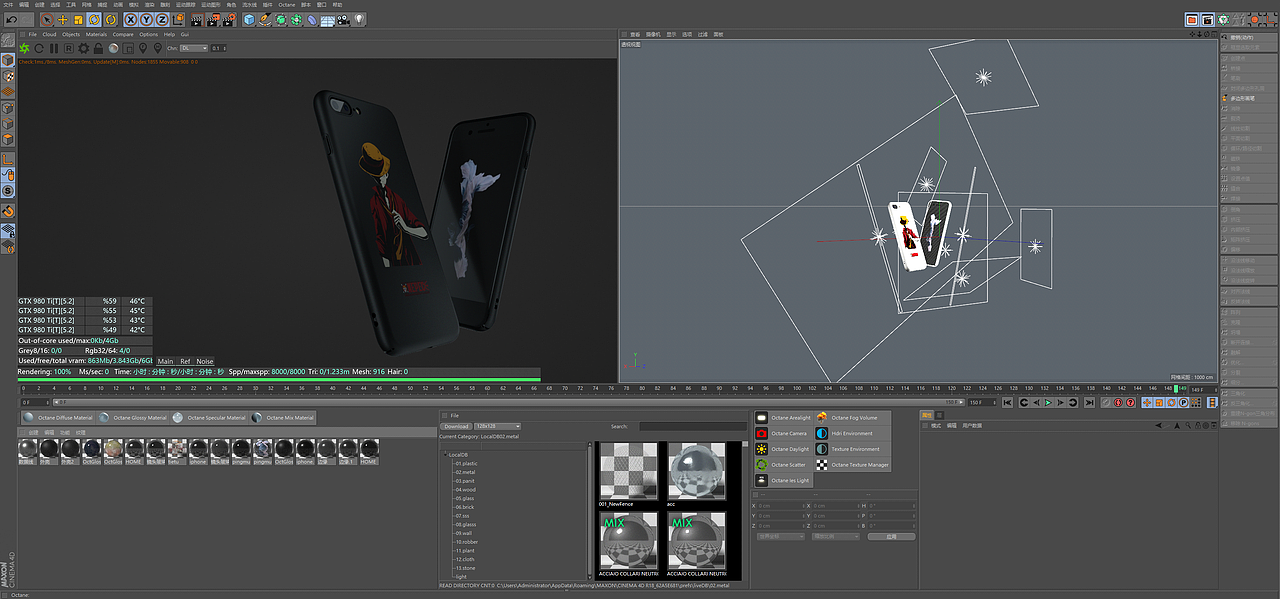This screenshot has height=599, width=1280.
Task: Switch to the Main render pass tab
Action: (x=165, y=361)
